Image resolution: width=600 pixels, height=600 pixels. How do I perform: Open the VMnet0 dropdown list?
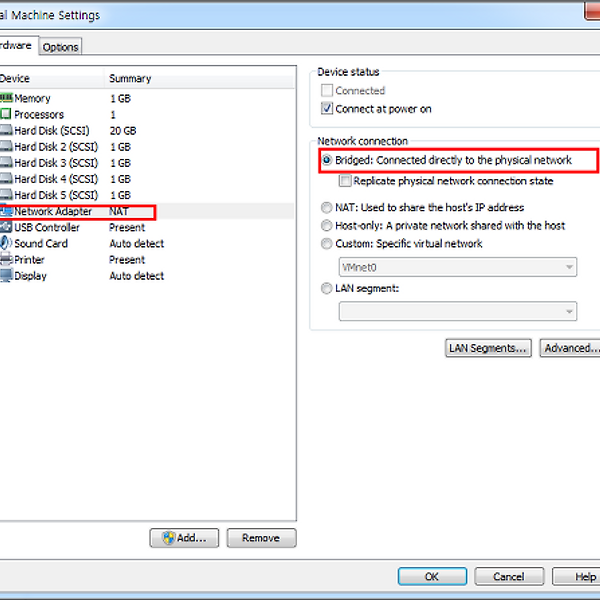tap(458, 267)
